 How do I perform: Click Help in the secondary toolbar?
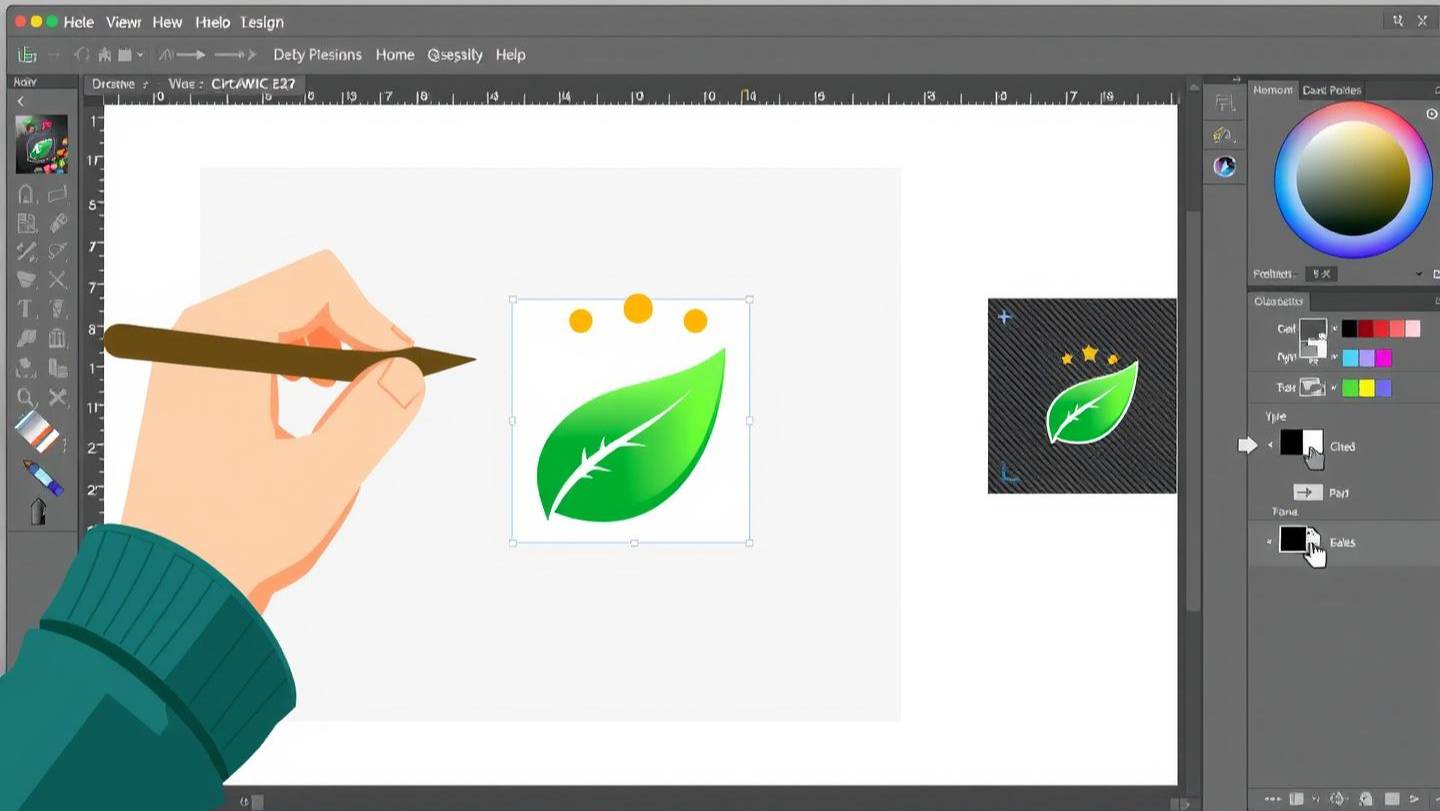pos(510,55)
